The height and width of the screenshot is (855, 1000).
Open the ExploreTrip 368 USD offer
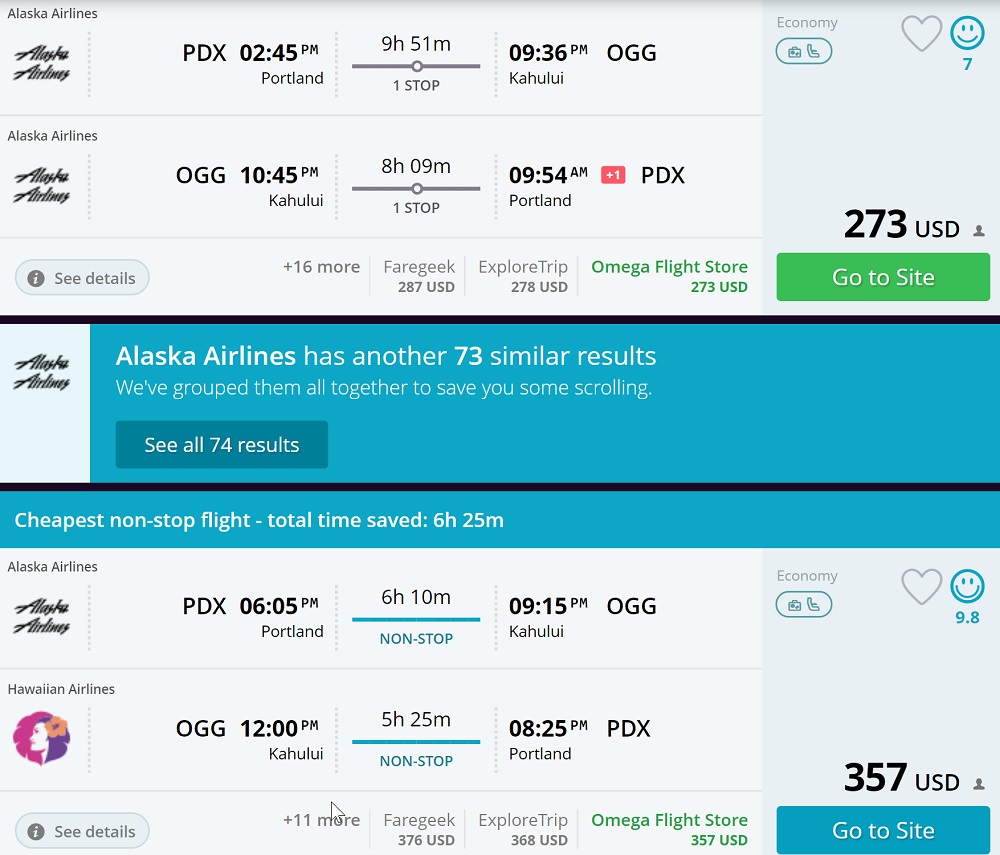[522, 829]
